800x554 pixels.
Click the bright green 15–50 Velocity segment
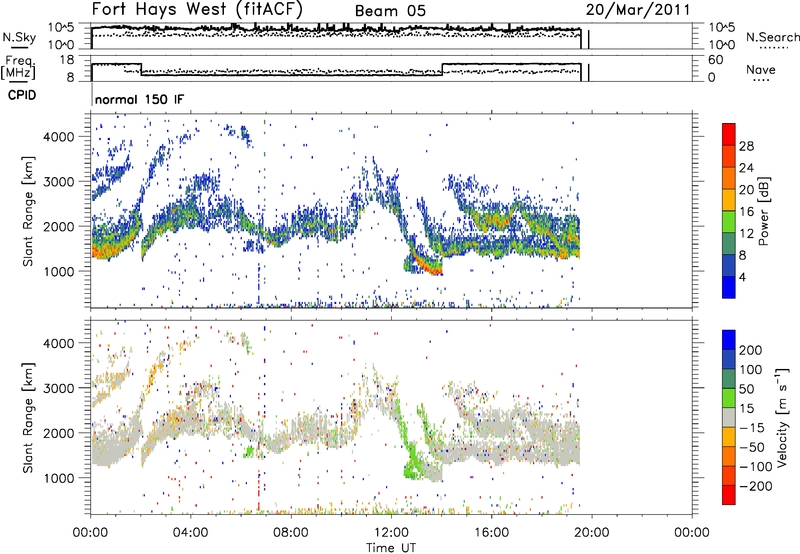pyautogui.click(x=729, y=398)
